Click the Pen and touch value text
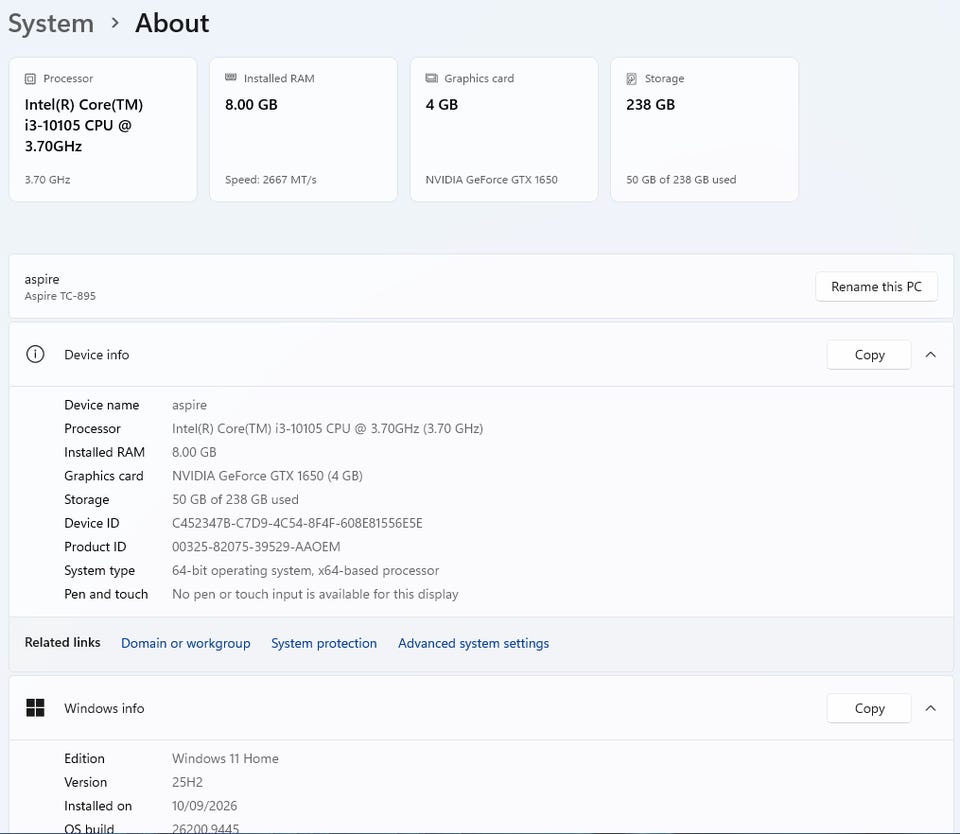960x834 pixels. 315,594
